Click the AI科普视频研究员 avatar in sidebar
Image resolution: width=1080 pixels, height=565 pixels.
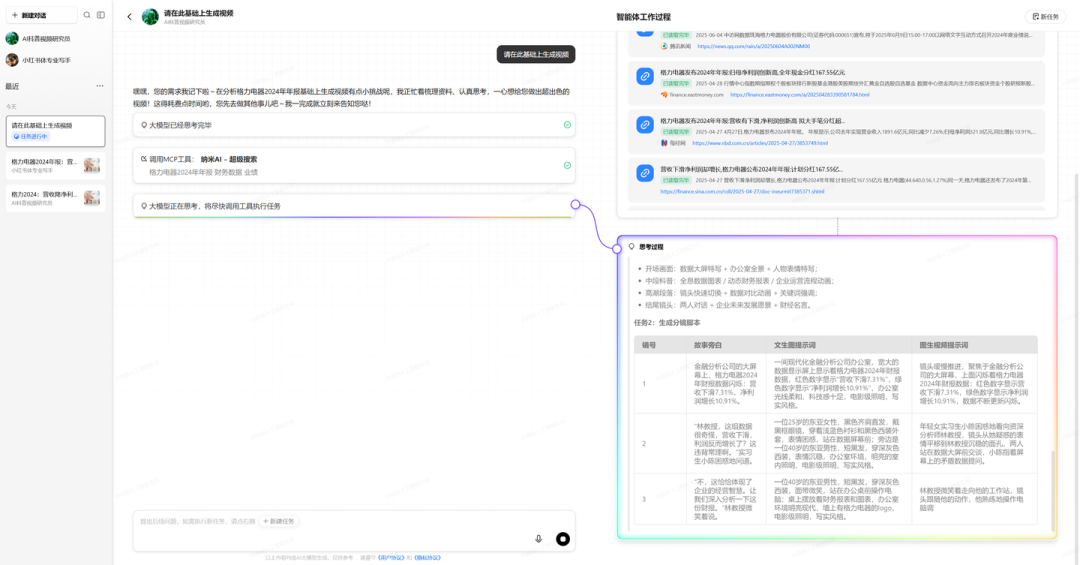click(12, 39)
